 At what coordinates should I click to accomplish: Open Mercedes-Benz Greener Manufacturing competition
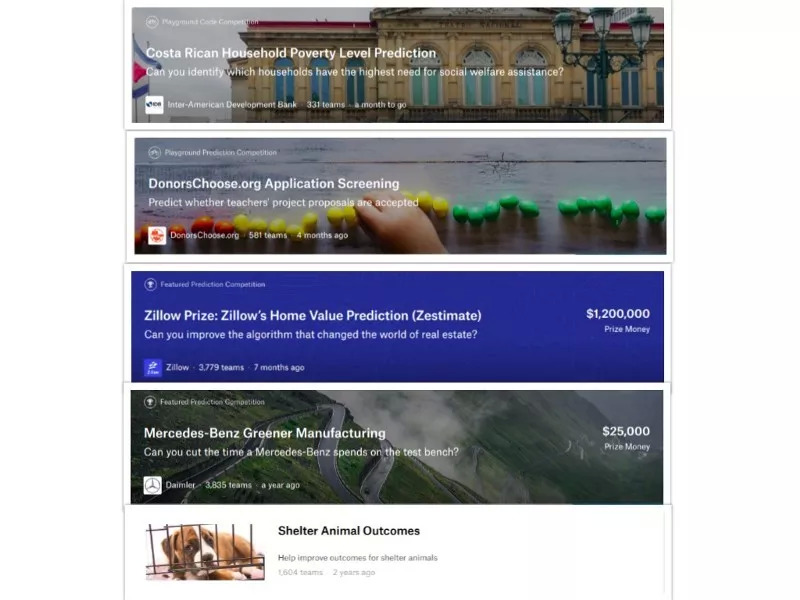coord(264,433)
